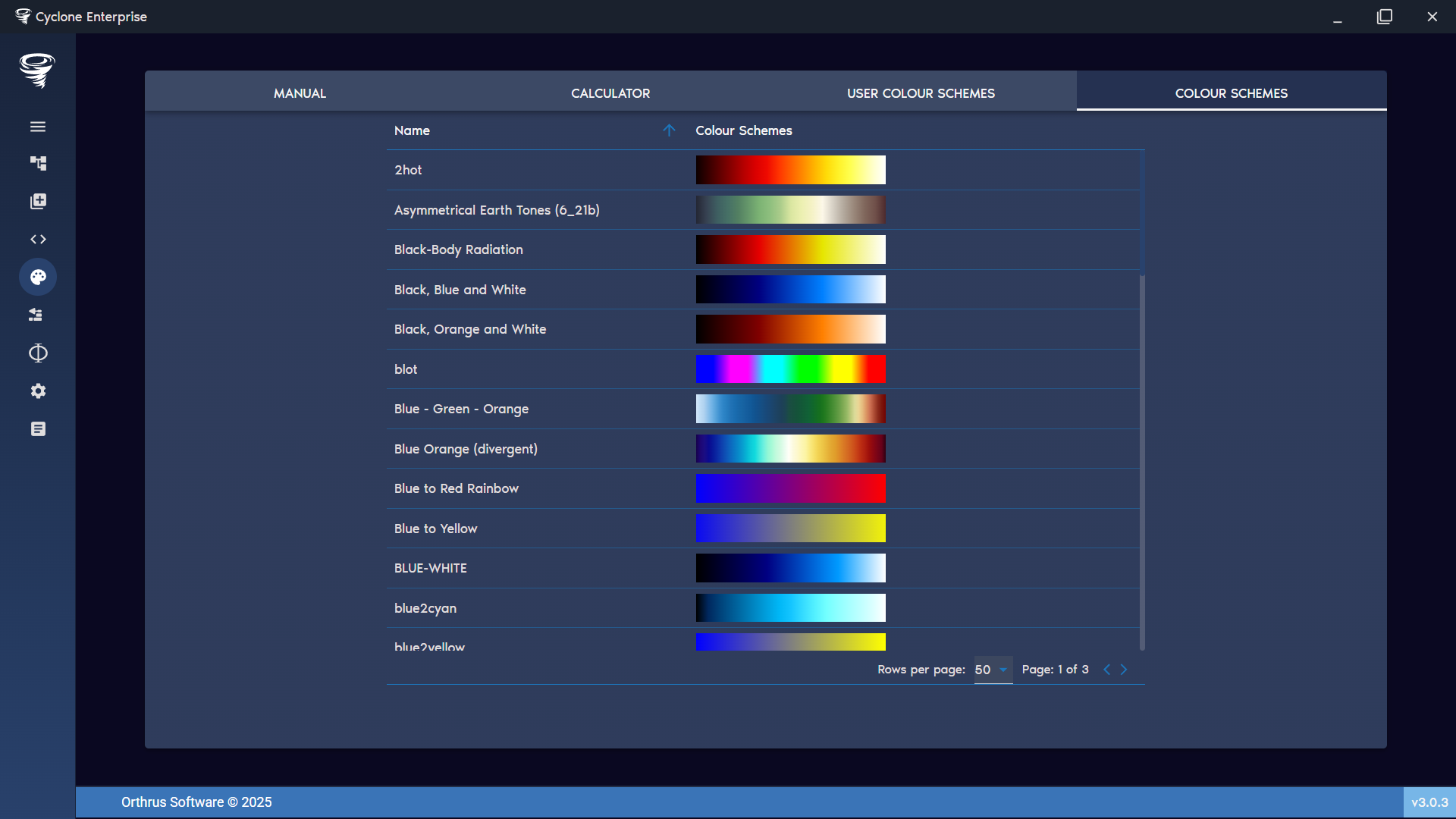This screenshot has height=819, width=1456.
Task: Click the add document icon in sidebar
Action: [x=38, y=201]
